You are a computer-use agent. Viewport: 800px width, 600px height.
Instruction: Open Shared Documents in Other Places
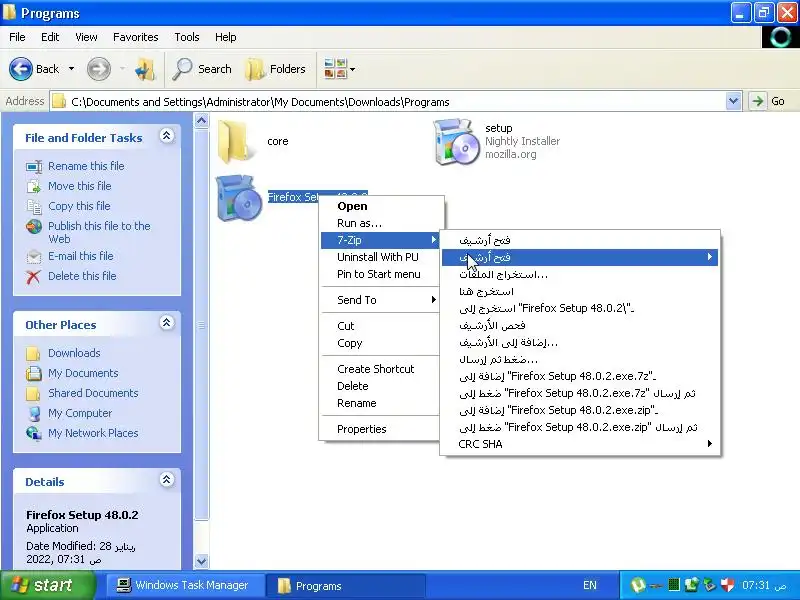click(93, 392)
